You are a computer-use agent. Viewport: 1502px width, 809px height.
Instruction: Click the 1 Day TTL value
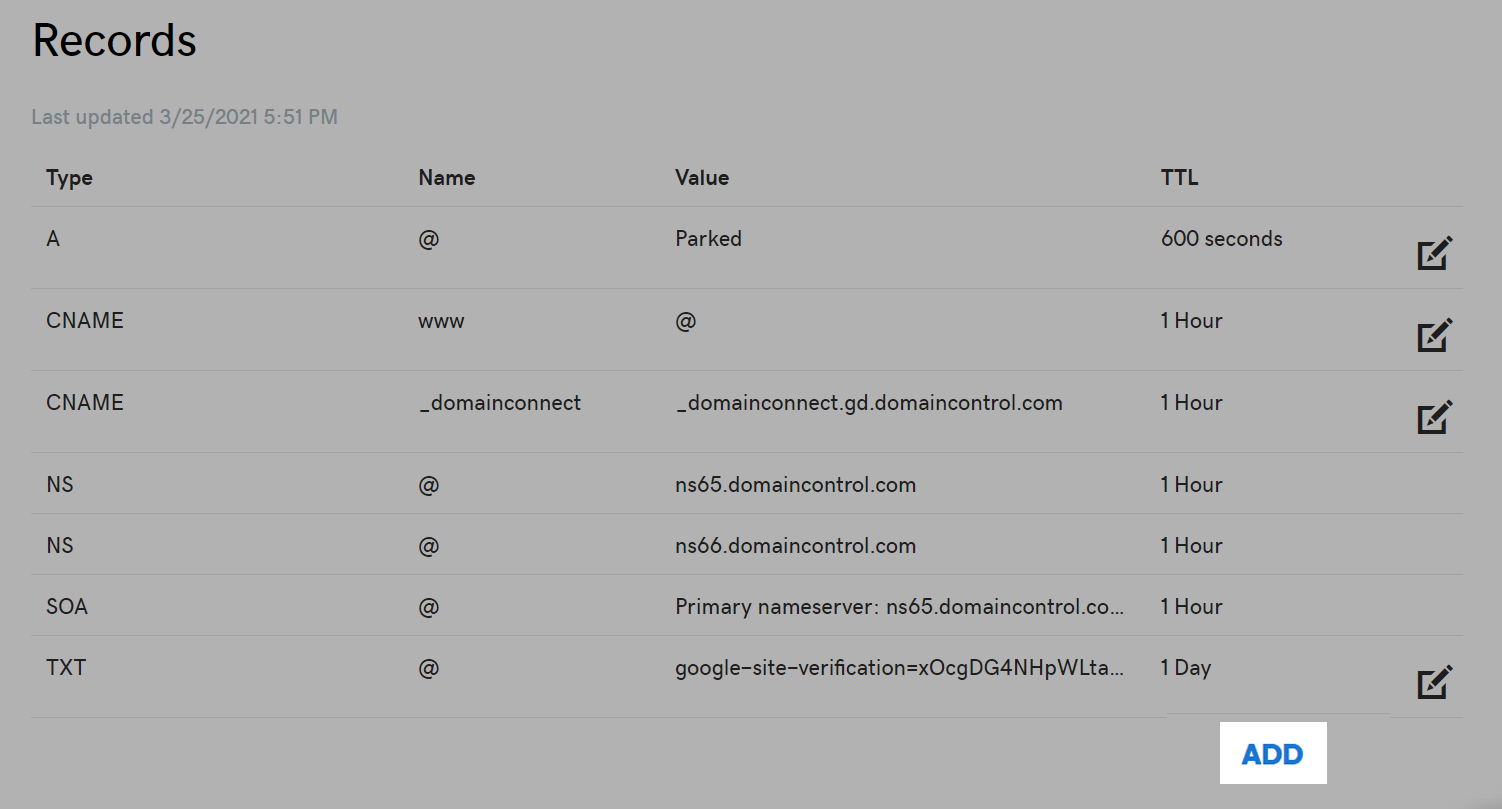click(x=1186, y=668)
